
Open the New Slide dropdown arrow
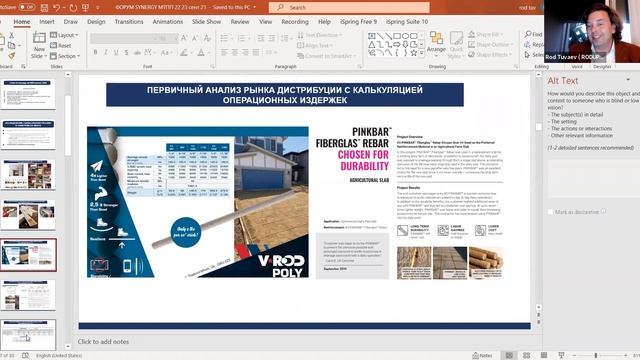[x=45, y=56]
